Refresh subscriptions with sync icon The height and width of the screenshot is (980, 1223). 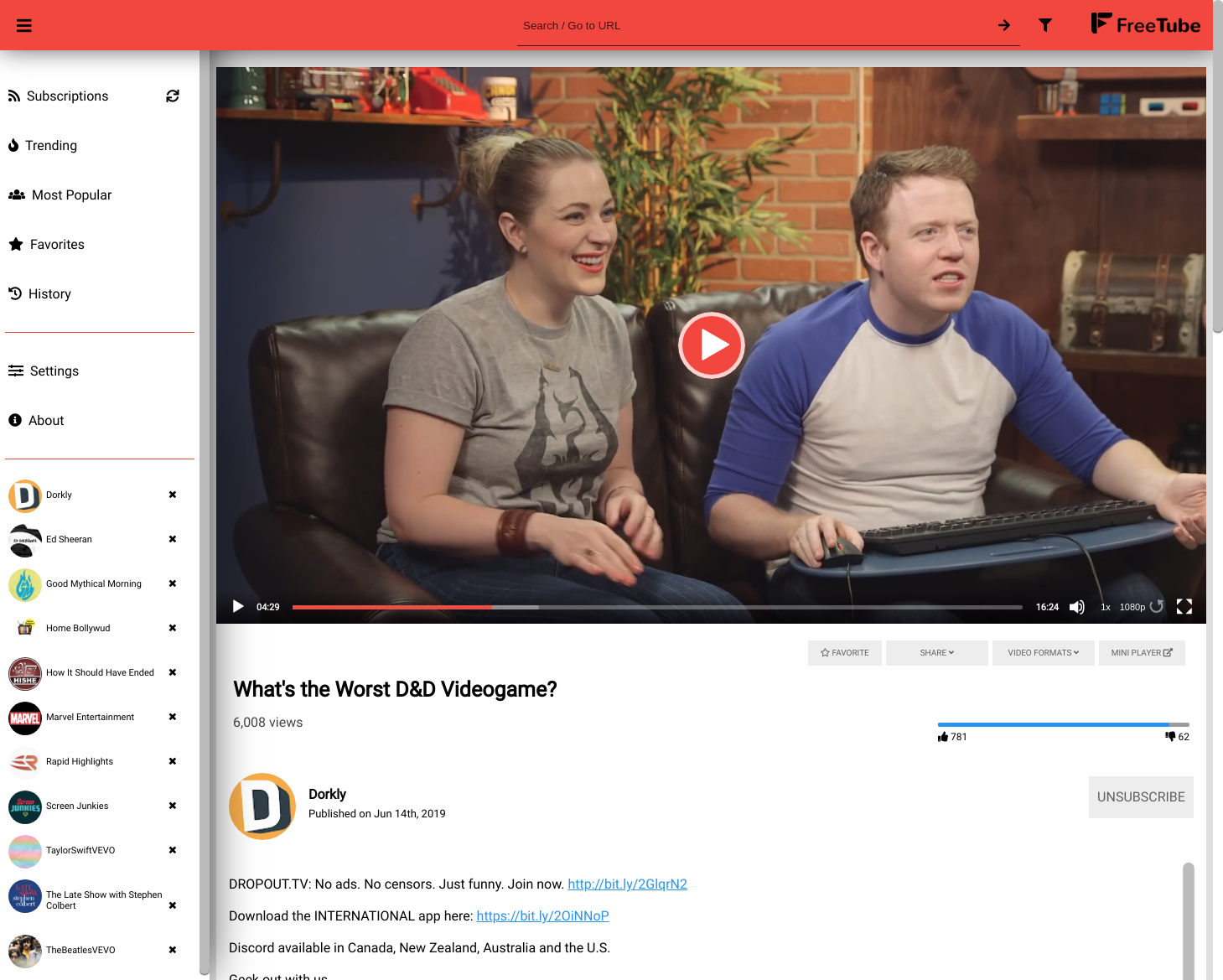point(173,96)
